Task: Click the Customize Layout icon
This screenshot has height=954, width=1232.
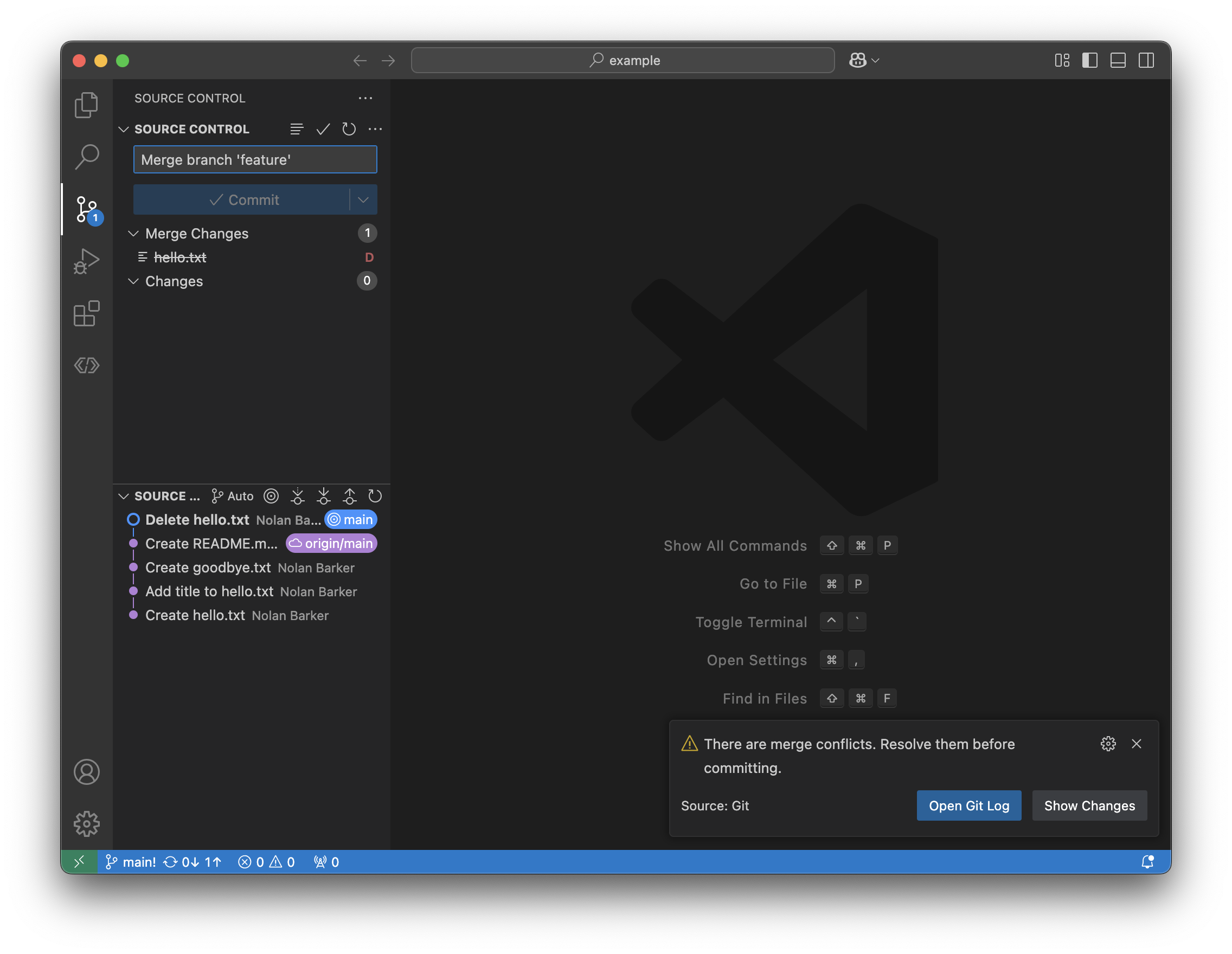Action: click(1062, 60)
